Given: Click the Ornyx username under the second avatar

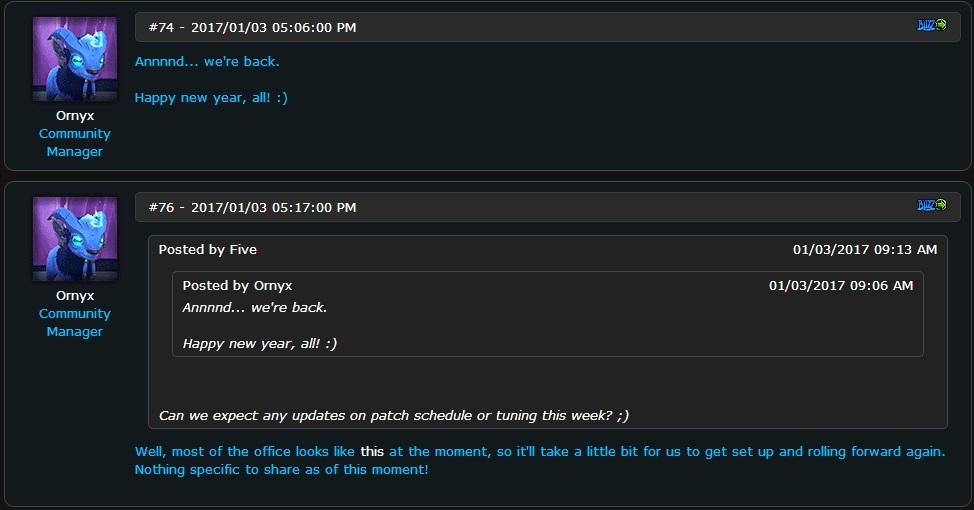Looking at the screenshot, I should click(x=75, y=295).
